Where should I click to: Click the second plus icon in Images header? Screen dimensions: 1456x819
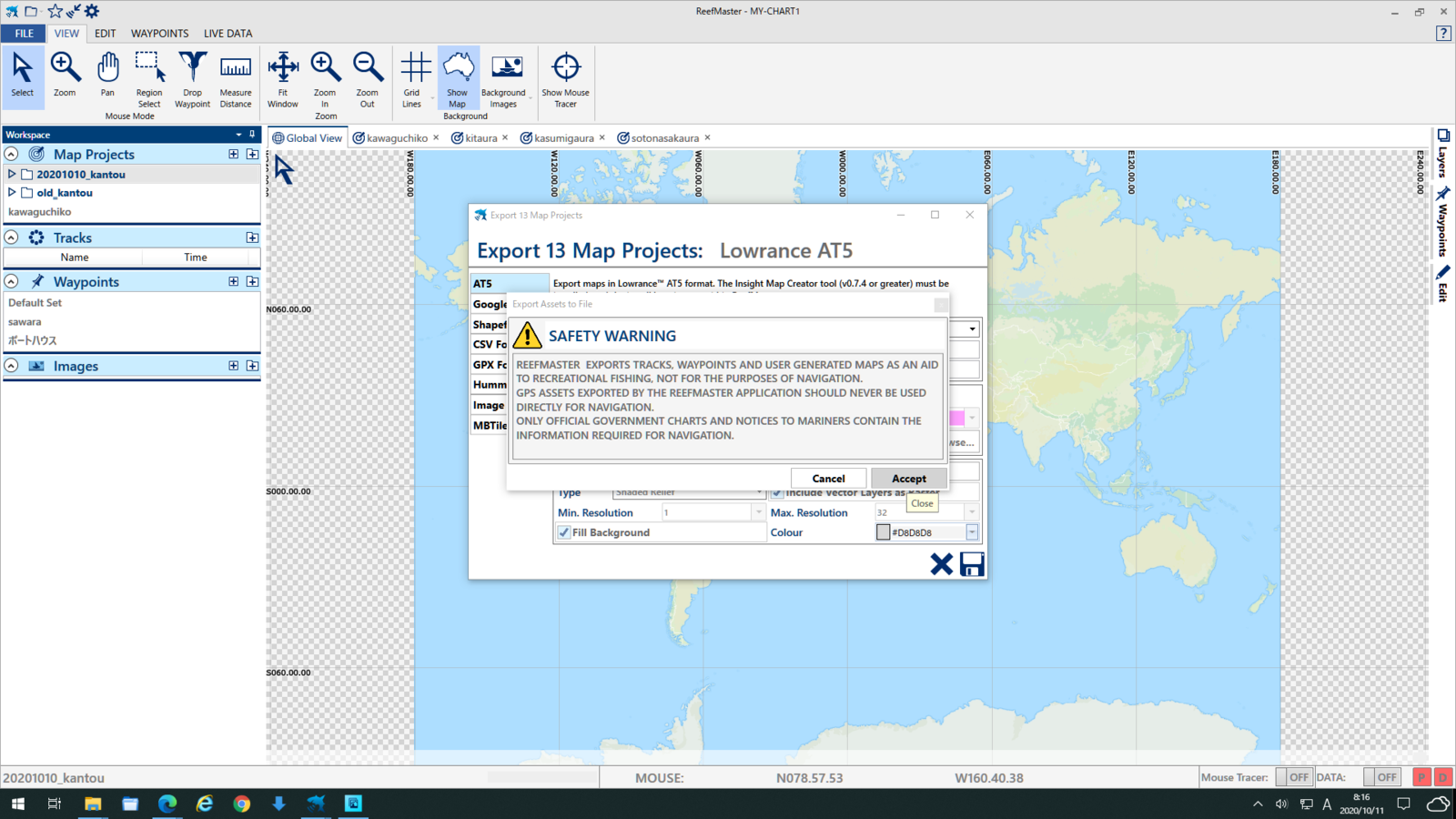pyautogui.click(x=252, y=366)
